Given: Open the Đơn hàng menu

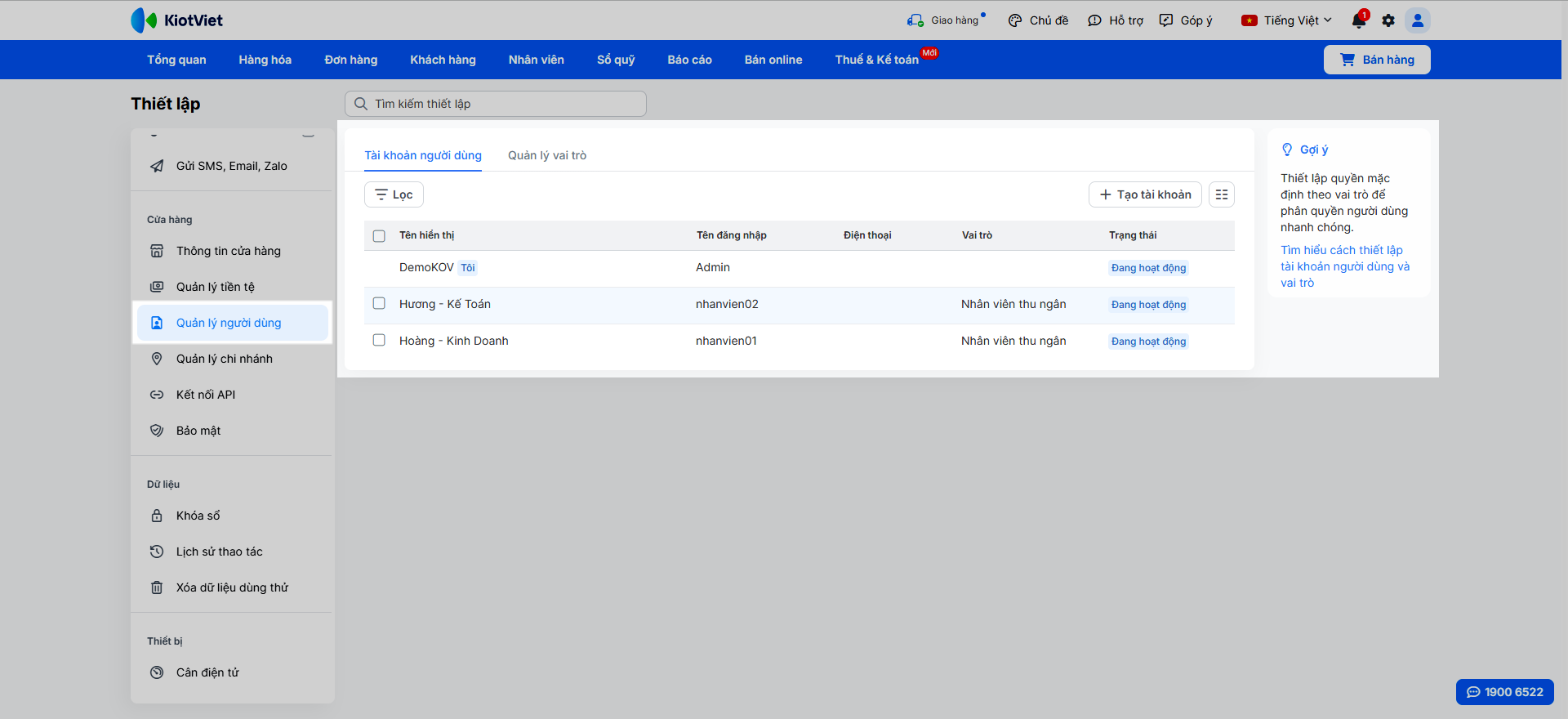Looking at the screenshot, I should click(351, 60).
